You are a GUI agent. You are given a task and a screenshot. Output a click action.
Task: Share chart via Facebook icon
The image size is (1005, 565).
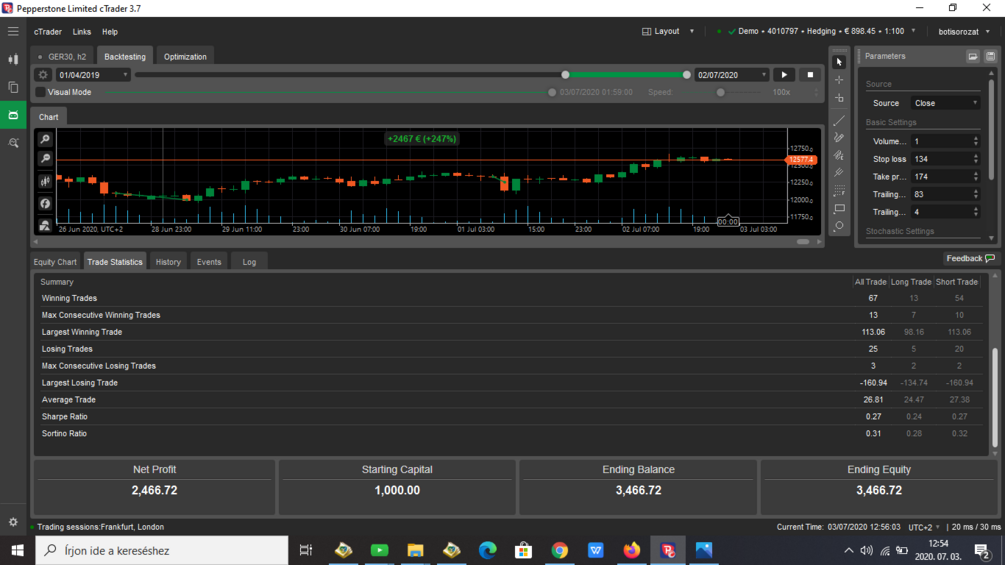coord(45,204)
